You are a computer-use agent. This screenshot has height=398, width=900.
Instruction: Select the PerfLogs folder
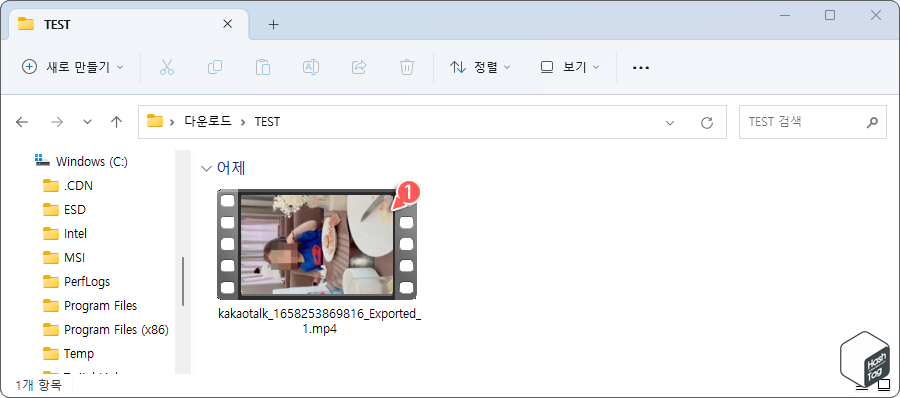click(x=76, y=282)
